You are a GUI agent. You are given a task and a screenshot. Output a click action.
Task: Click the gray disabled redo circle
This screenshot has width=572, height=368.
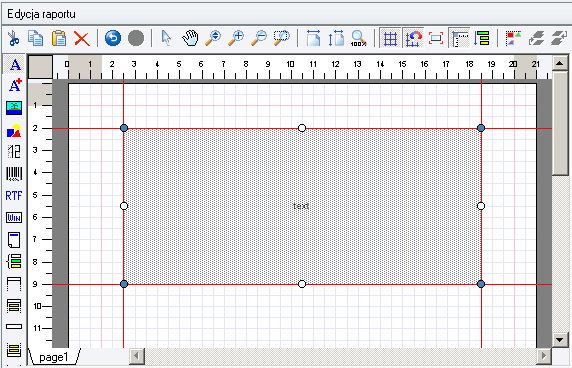pos(136,38)
